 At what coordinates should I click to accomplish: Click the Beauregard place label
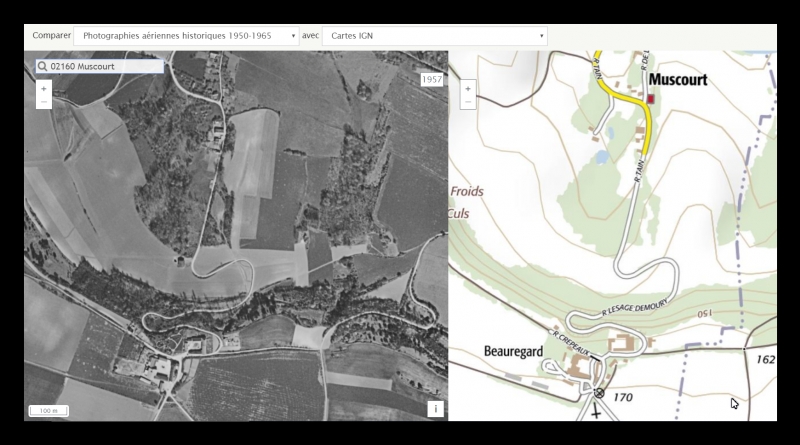click(x=513, y=351)
